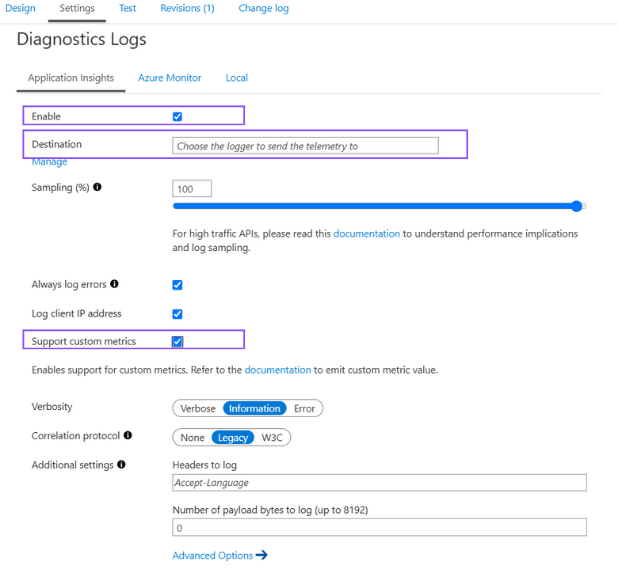Set correlation protocol to W3C
The image size is (619, 570).
tap(272, 438)
